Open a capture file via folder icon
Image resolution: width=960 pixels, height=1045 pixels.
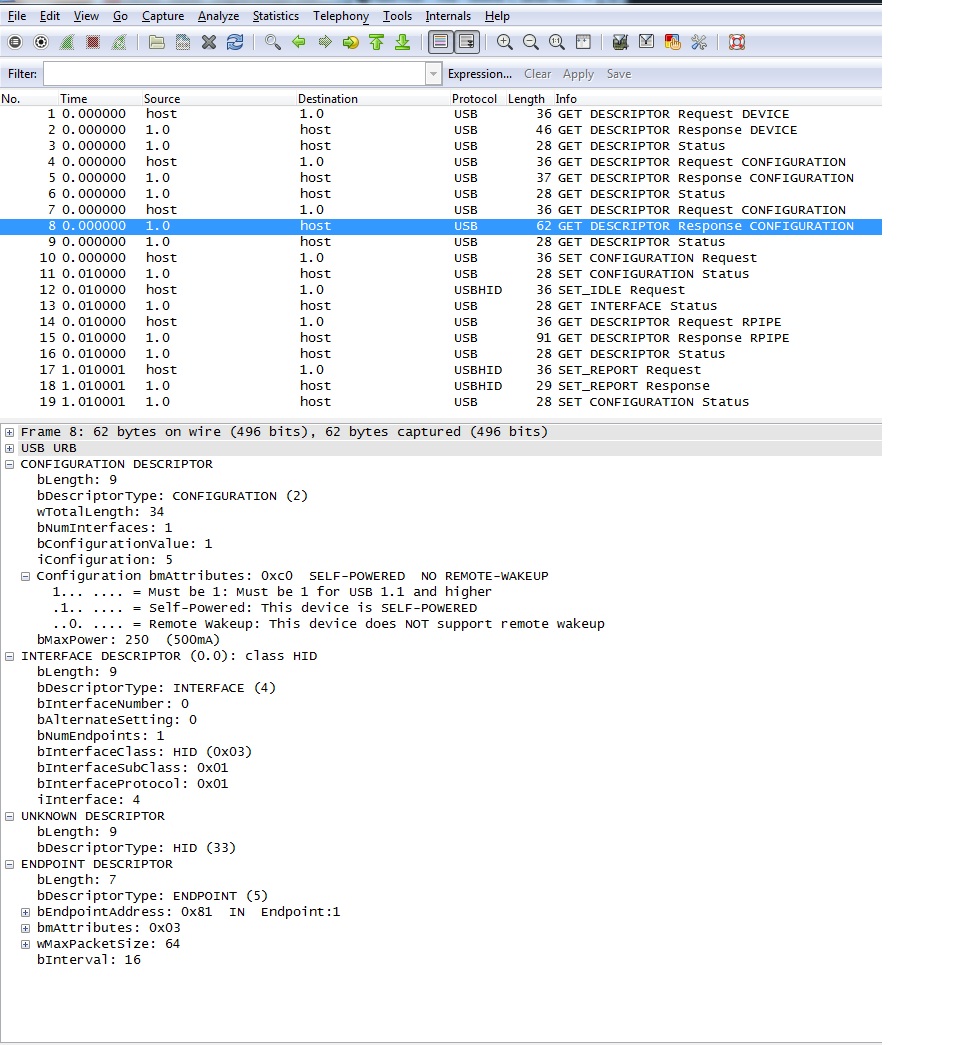click(x=157, y=43)
